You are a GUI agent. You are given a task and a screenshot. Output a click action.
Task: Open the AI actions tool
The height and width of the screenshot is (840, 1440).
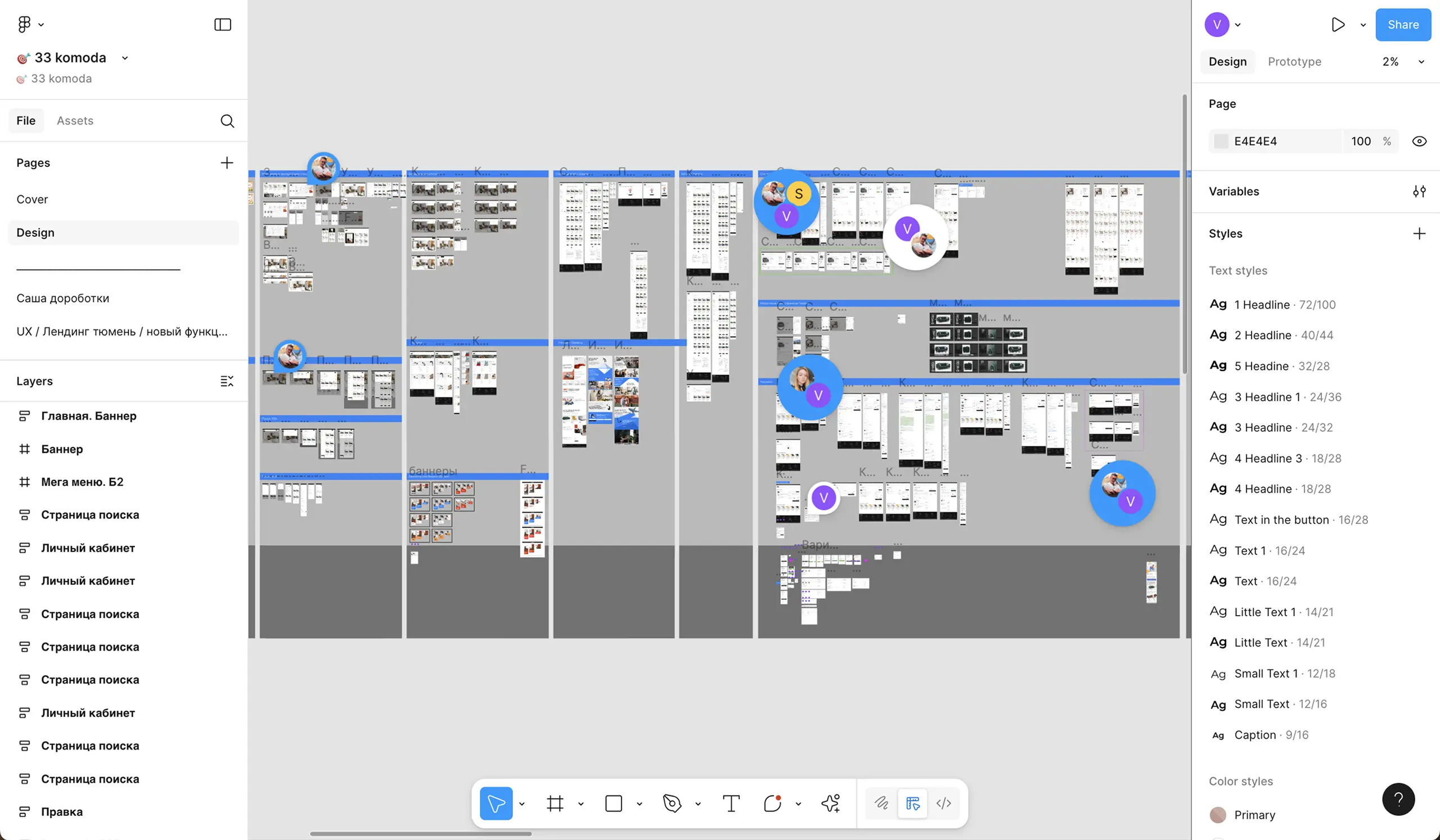click(830, 803)
